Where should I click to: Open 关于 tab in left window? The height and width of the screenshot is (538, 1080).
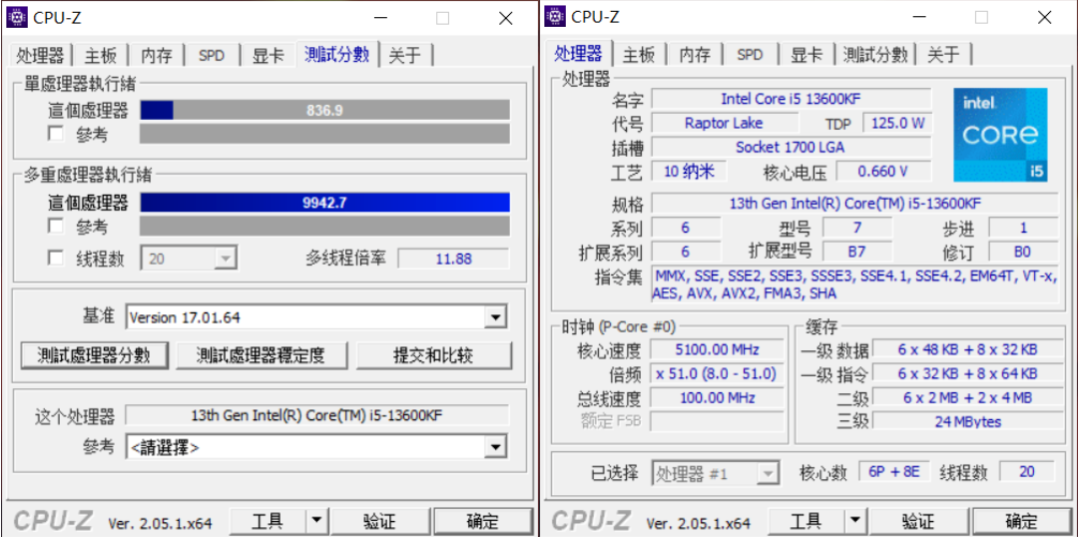tap(405, 55)
